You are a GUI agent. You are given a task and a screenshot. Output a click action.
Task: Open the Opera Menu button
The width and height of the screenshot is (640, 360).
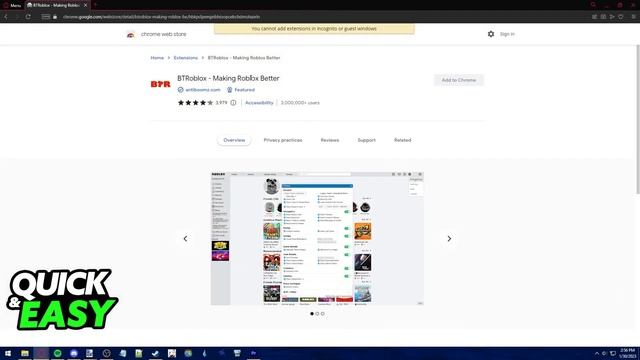12,5
